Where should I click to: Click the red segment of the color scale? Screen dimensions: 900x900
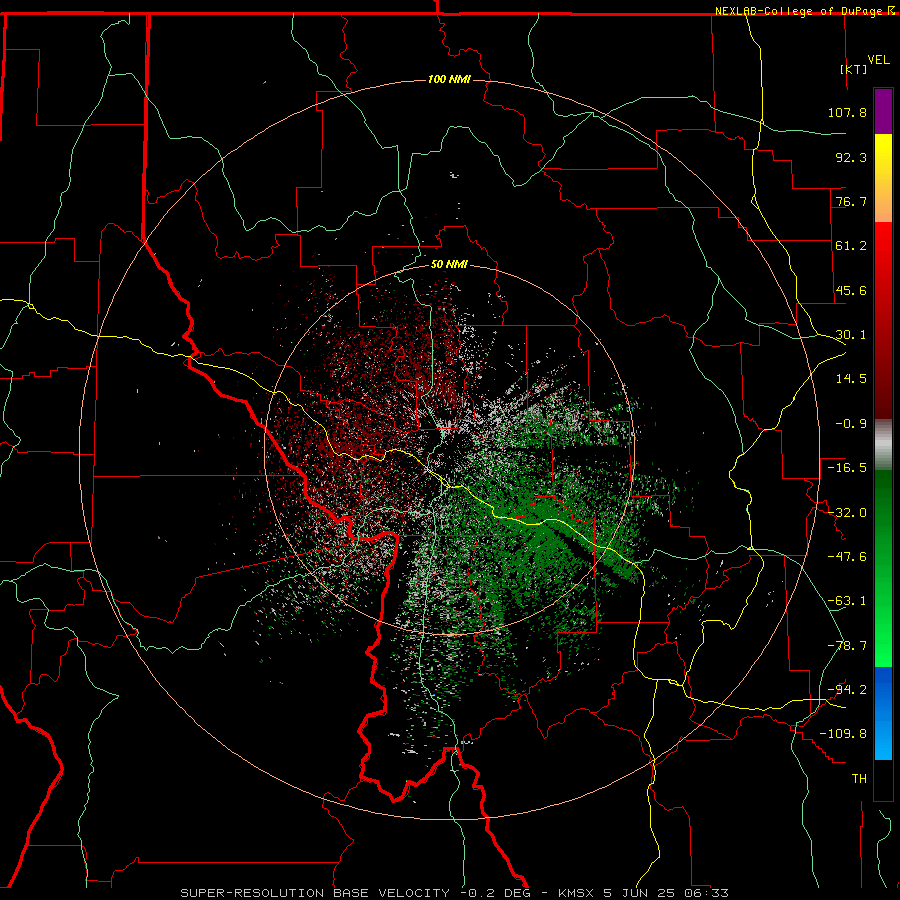(883, 320)
